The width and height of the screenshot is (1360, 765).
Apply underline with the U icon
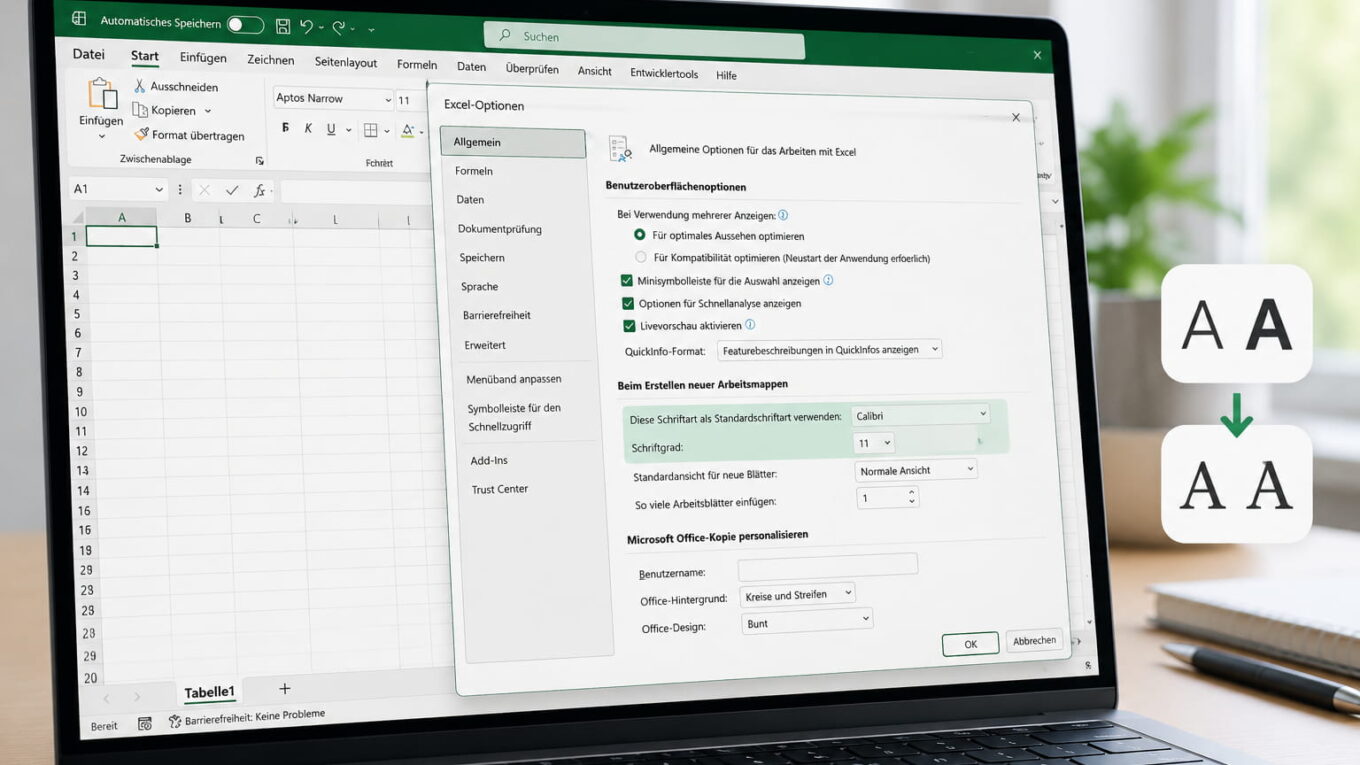pos(333,129)
